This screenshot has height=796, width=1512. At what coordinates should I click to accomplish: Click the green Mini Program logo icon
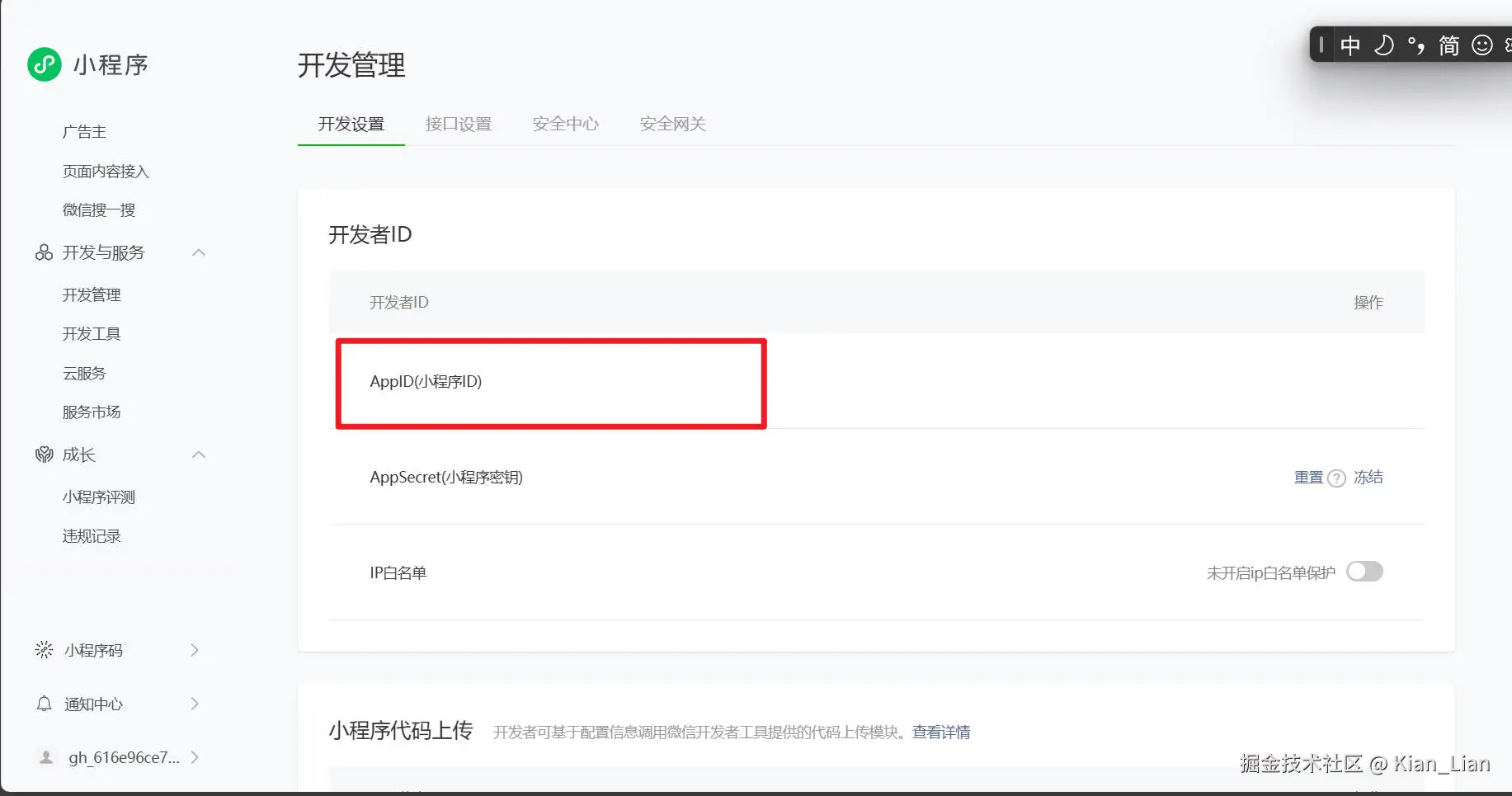[45, 64]
